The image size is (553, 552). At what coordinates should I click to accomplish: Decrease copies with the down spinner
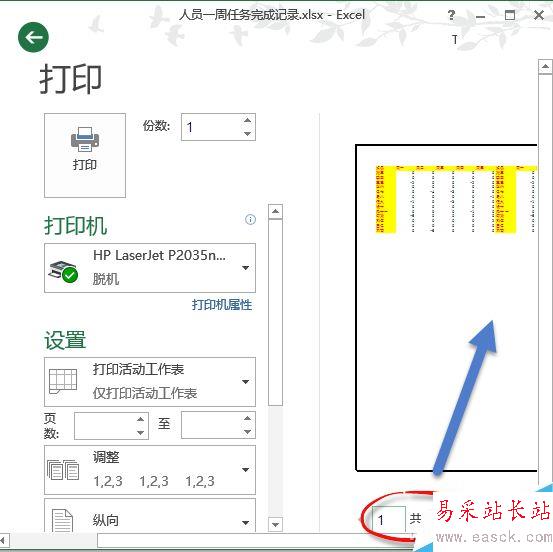[x=248, y=134]
